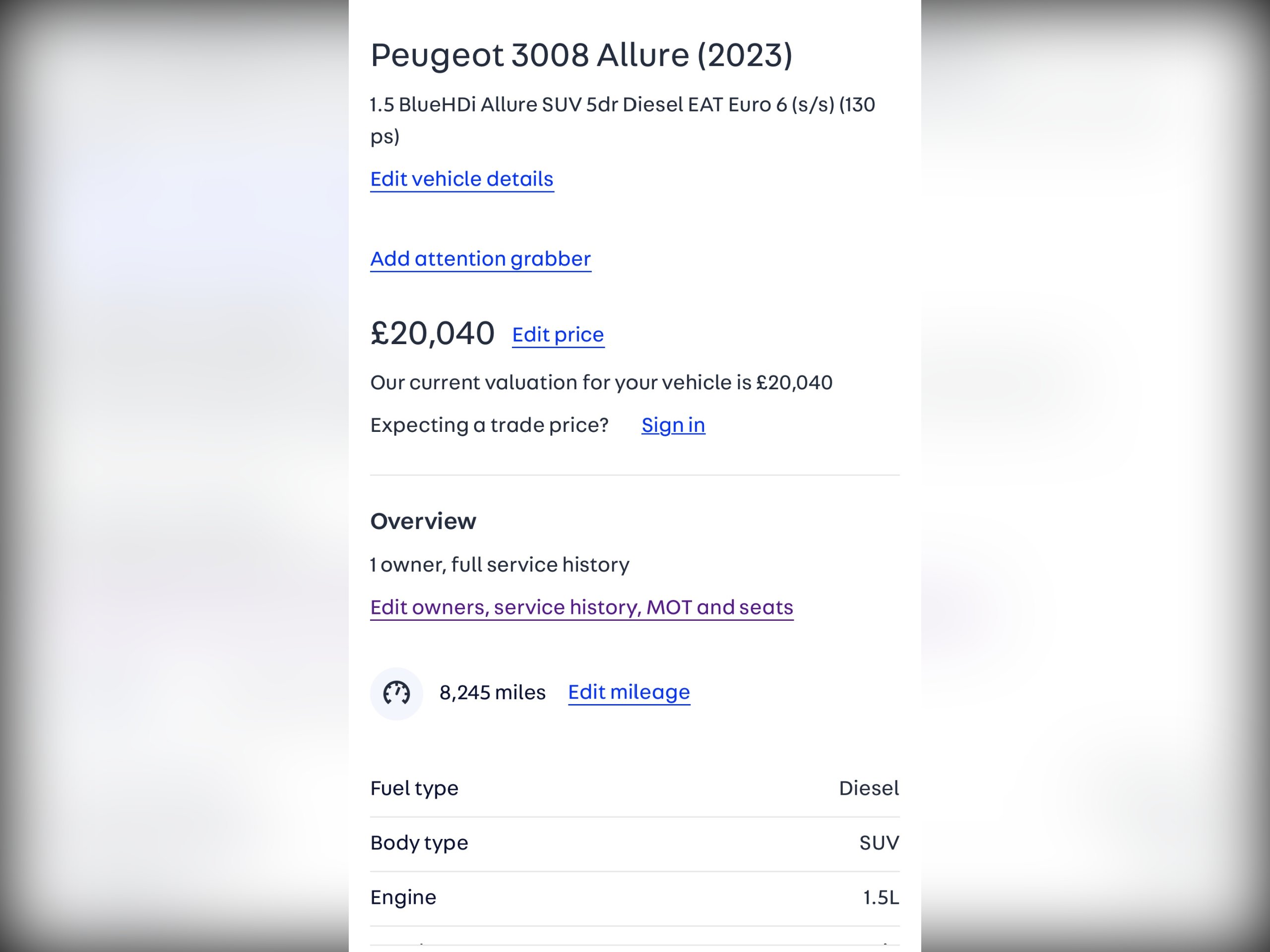
Task: Click the SUV value in Body type row
Action: point(879,843)
